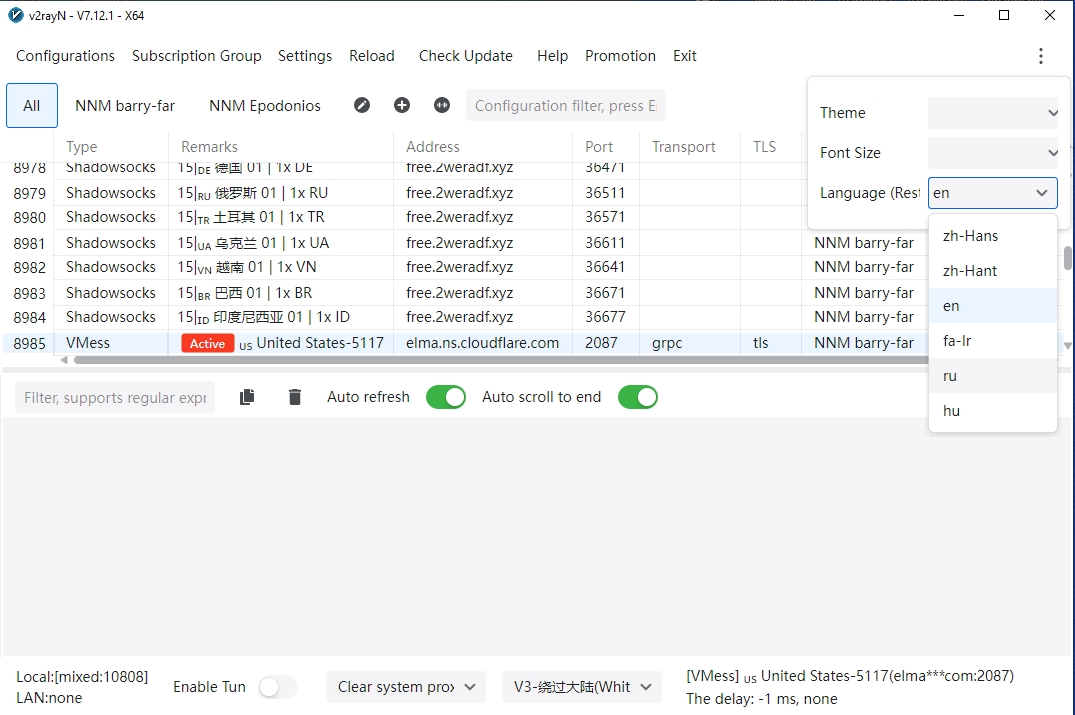Clear log messages with the trash icon
Screen dimensions: 1075x715
295,397
